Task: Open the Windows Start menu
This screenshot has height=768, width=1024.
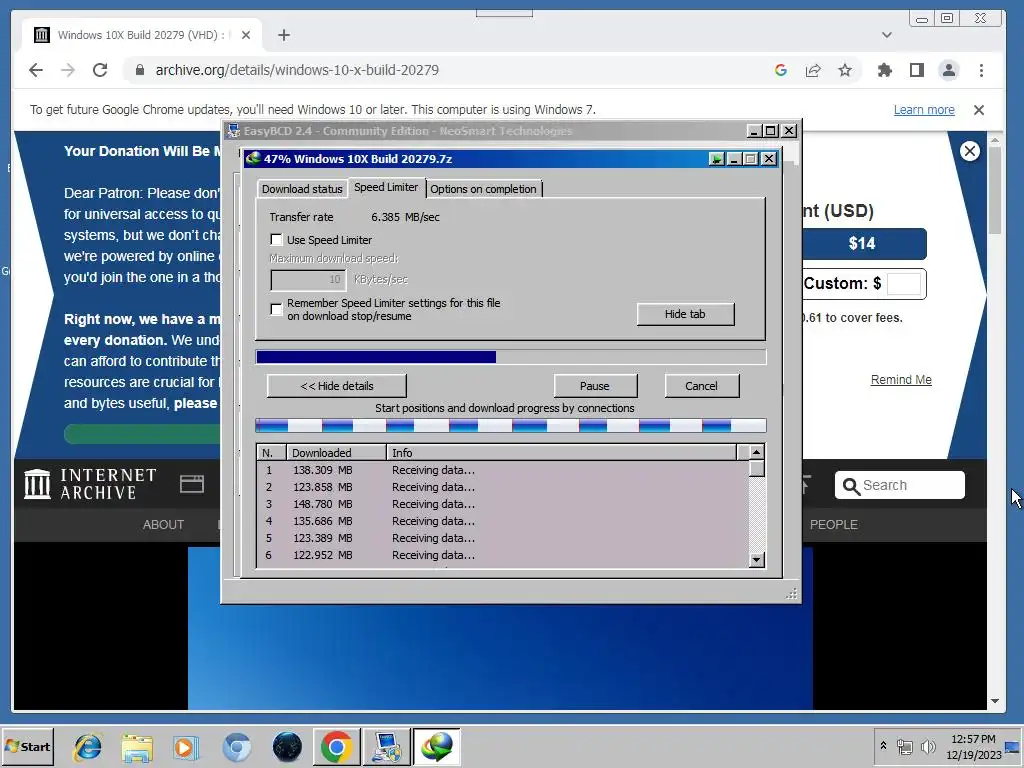Action: click(x=28, y=746)
